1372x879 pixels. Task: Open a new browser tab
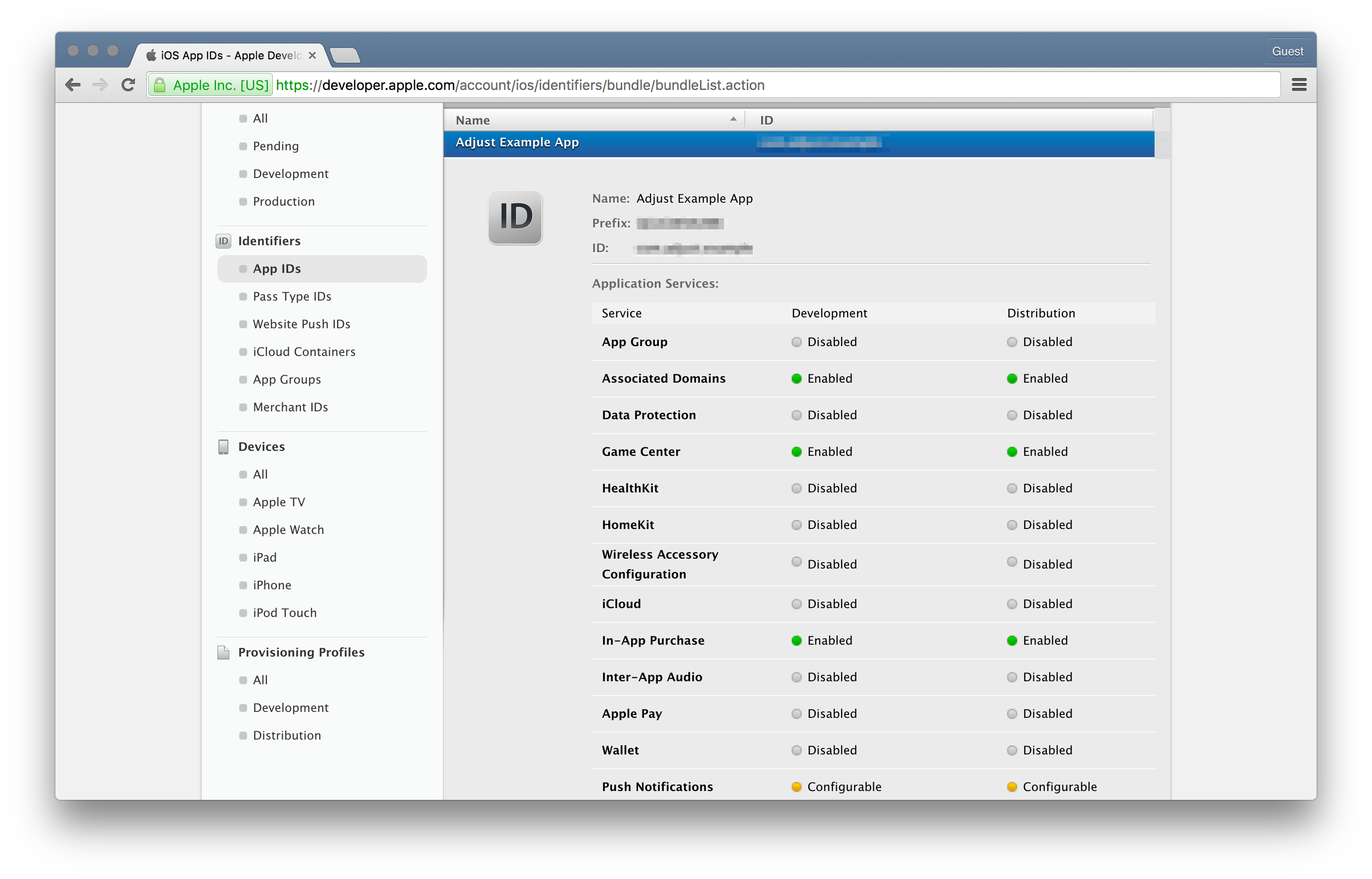[x=344, y=55]
